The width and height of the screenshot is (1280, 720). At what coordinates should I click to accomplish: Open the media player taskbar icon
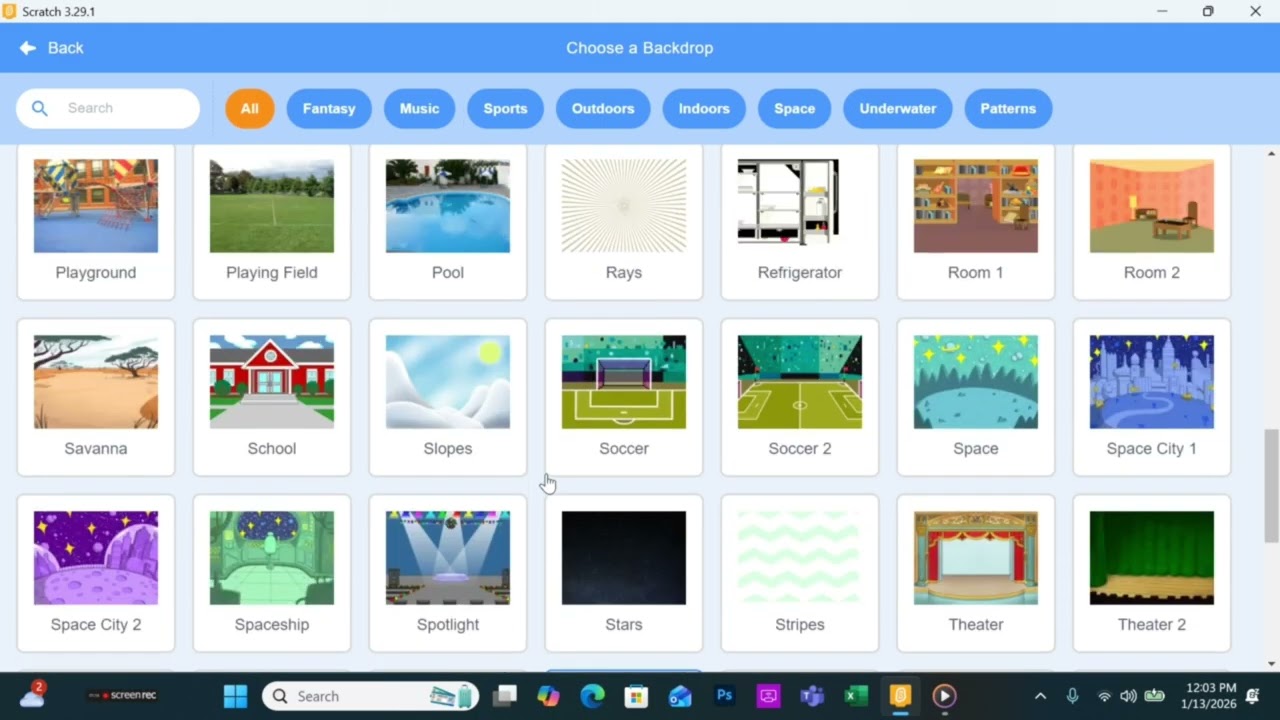click(x=944, y=696)
